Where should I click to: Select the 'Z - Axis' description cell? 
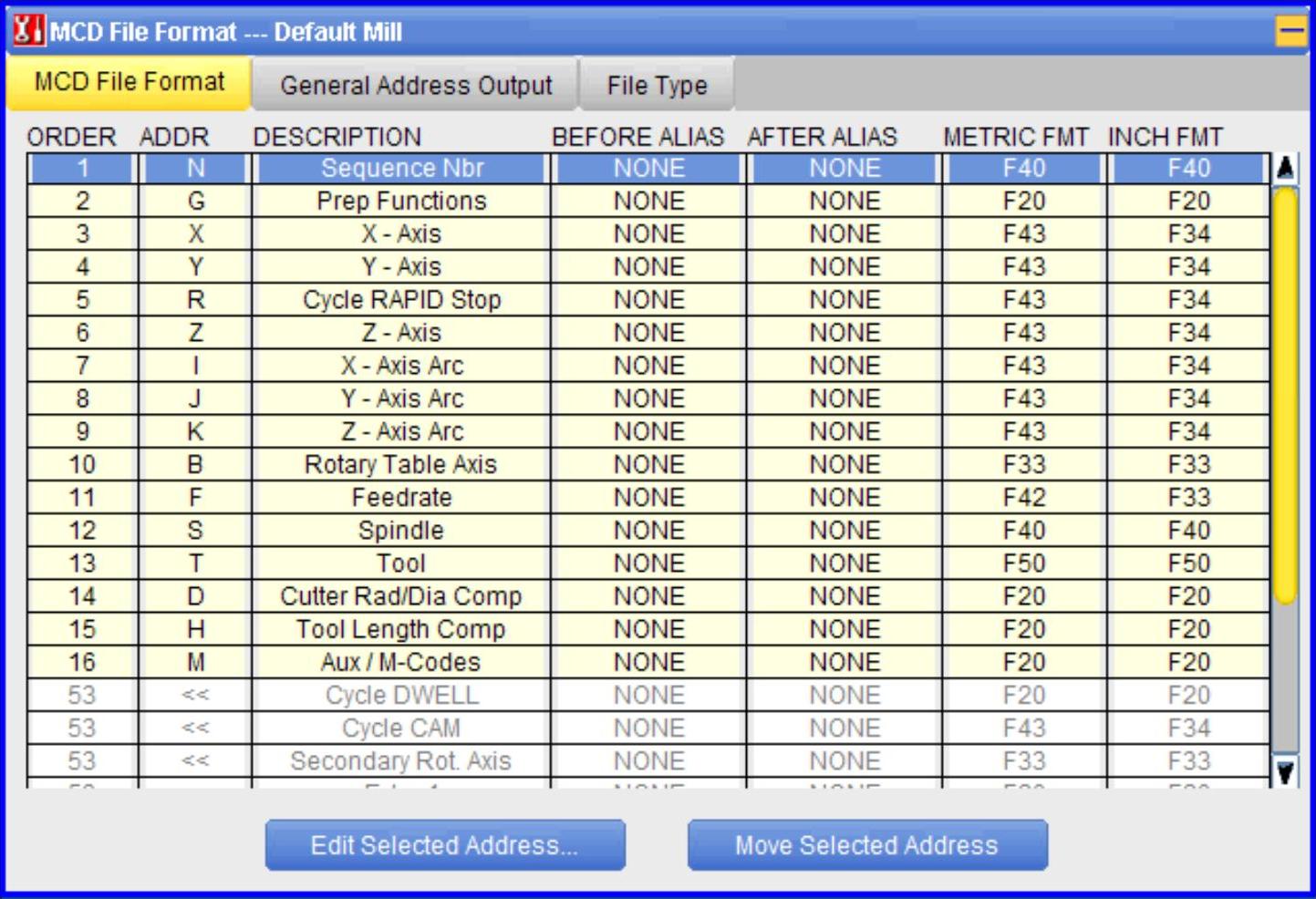(401, 333)
